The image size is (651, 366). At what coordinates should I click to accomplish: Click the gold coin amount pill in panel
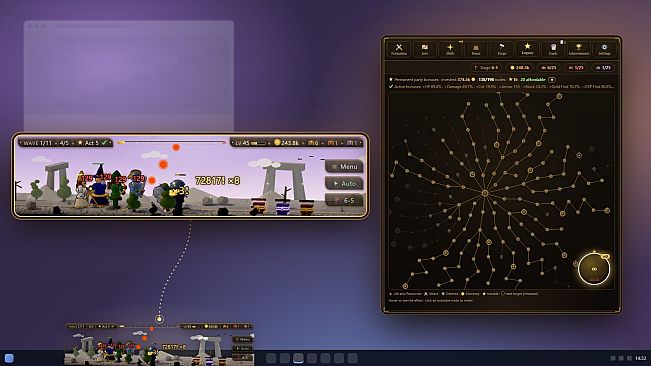519,68
